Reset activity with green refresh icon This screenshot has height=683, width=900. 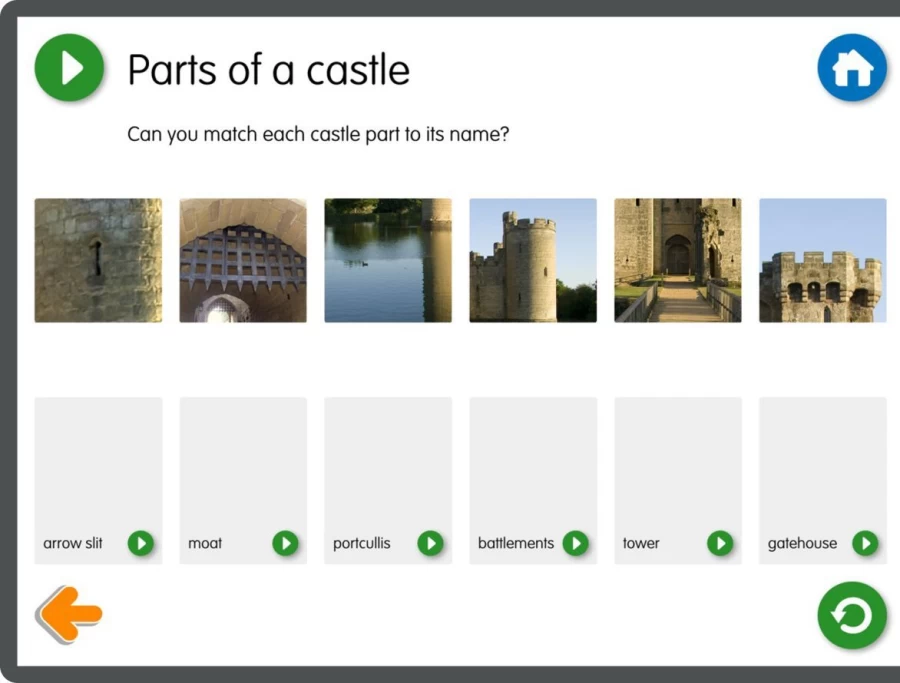(852, 615)
